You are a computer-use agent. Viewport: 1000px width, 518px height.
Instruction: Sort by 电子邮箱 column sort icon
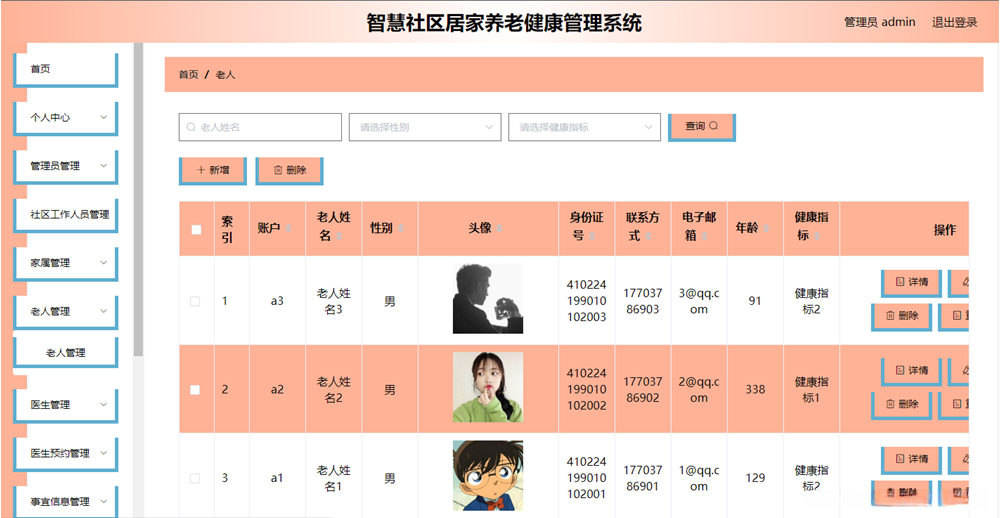point(704,236)
